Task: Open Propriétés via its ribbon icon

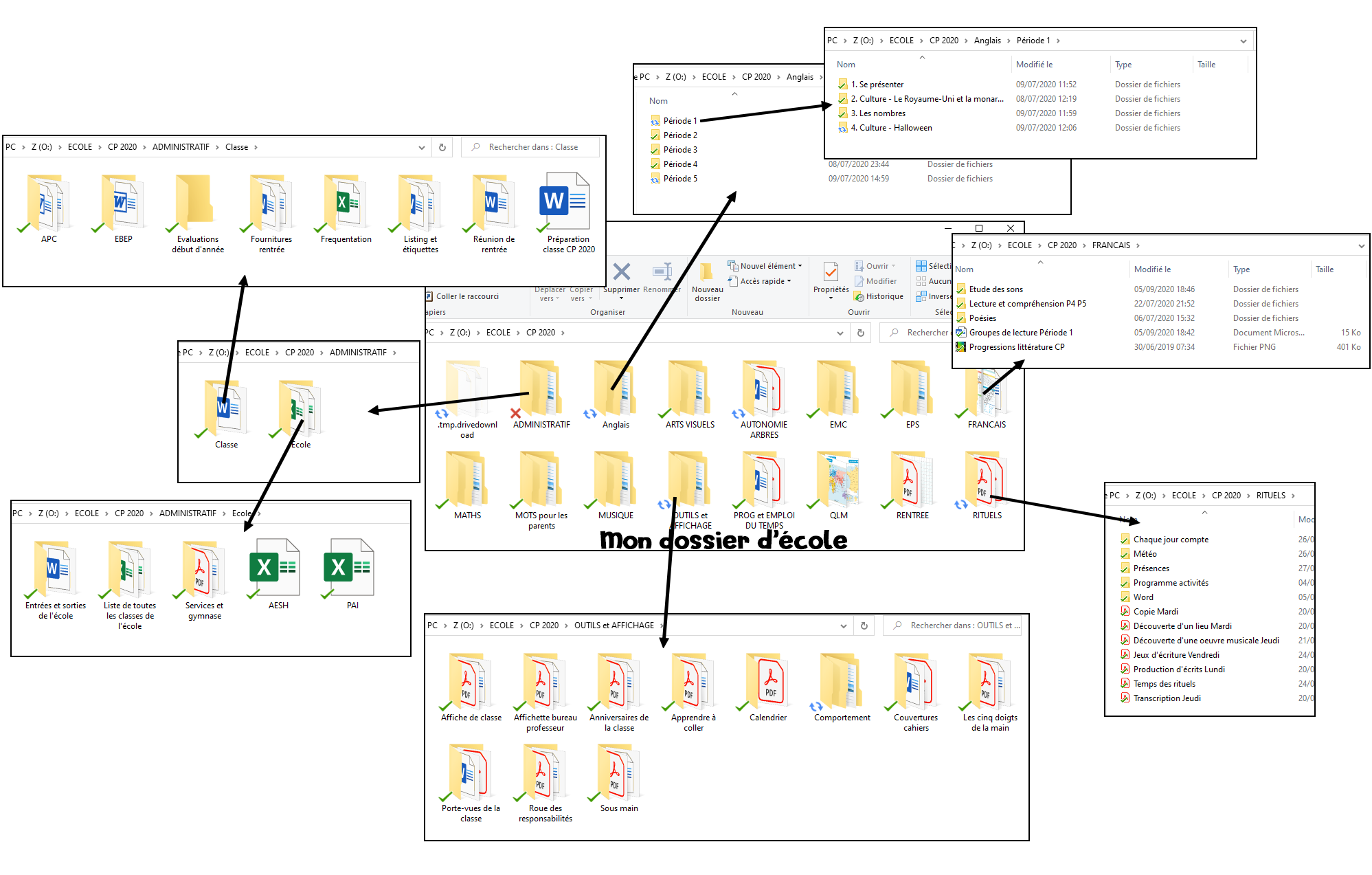Action: (831, 272)
